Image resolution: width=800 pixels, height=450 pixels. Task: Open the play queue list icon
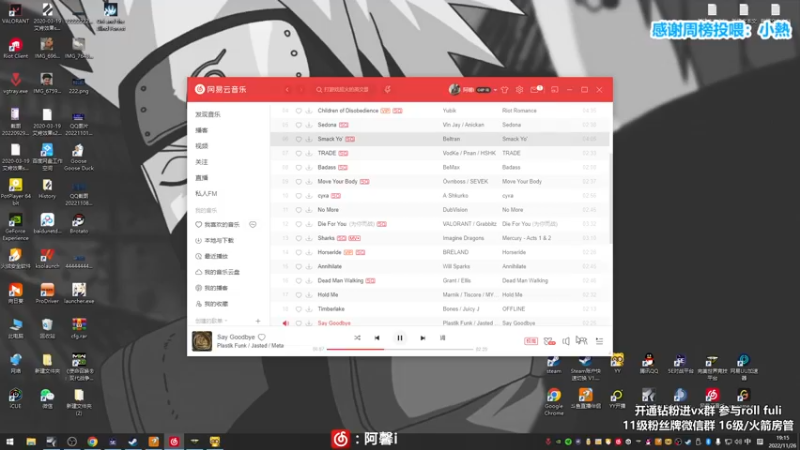point(599,341)
